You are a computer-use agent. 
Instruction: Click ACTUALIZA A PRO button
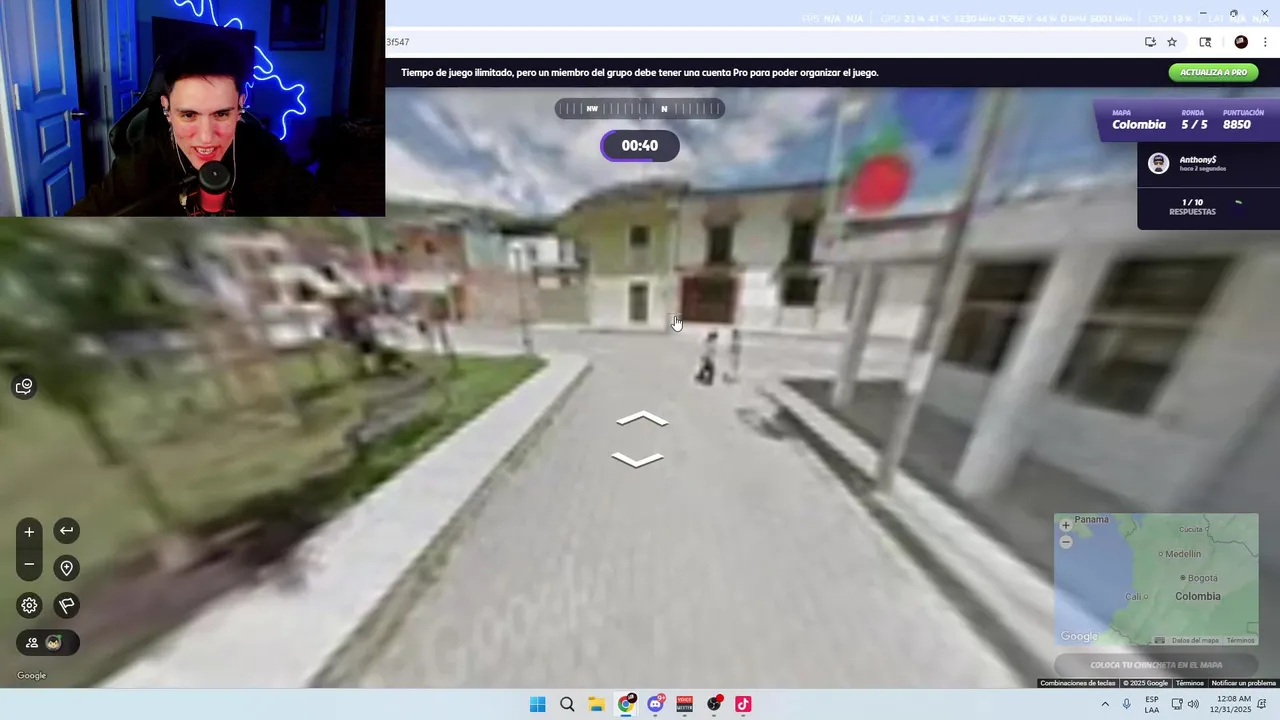pos(1213,72)
